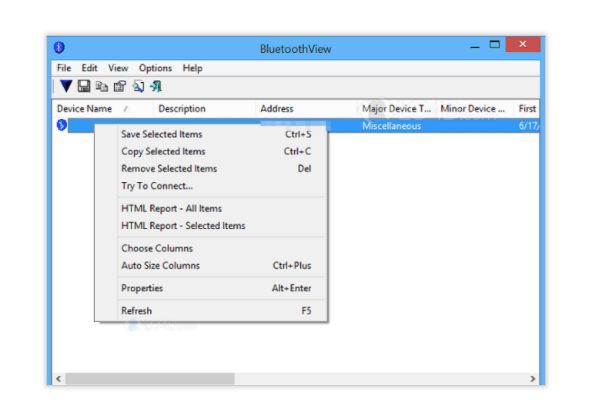Image resolution: width=602 pixels, height=410 pixels.
Task: Click the Miscellaneous cell in device row
Action: tap(392, 126)
